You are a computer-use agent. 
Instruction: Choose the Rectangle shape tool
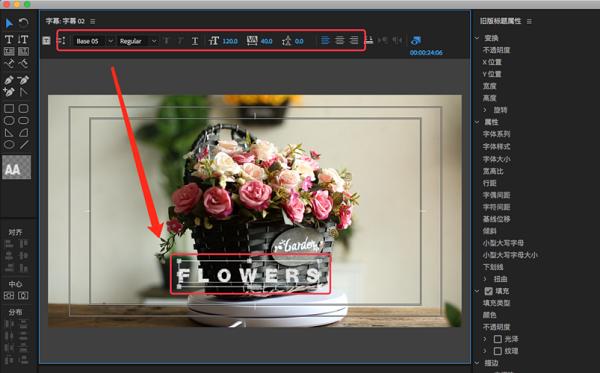[x=9, y=109]
